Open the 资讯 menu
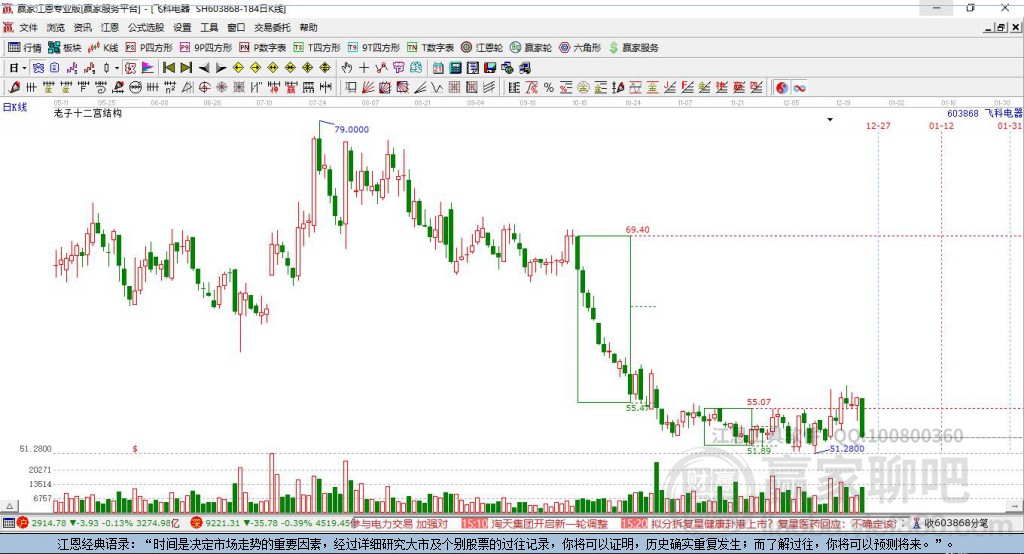This screenshot has height=554, width=1024. (x=82, y=27)
